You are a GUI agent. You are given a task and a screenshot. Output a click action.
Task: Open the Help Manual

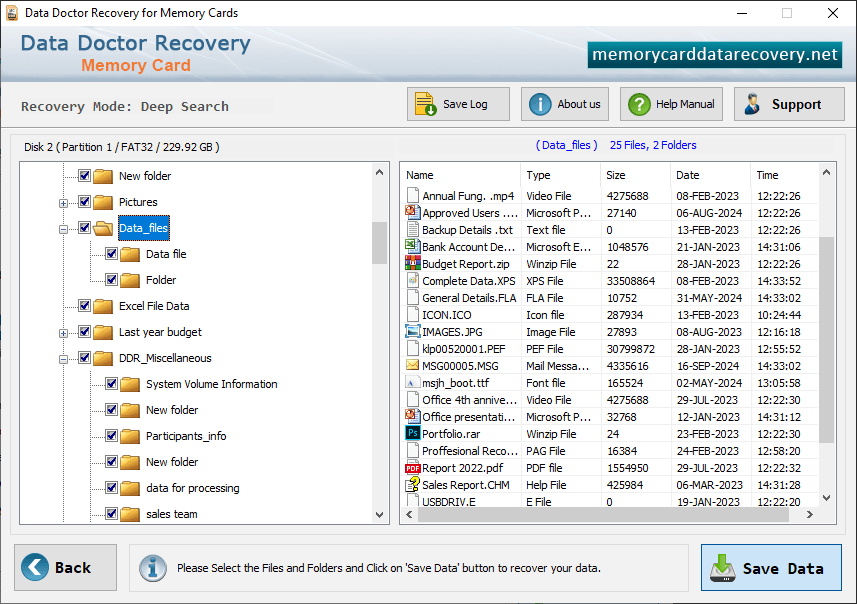[x=671, y=104]
